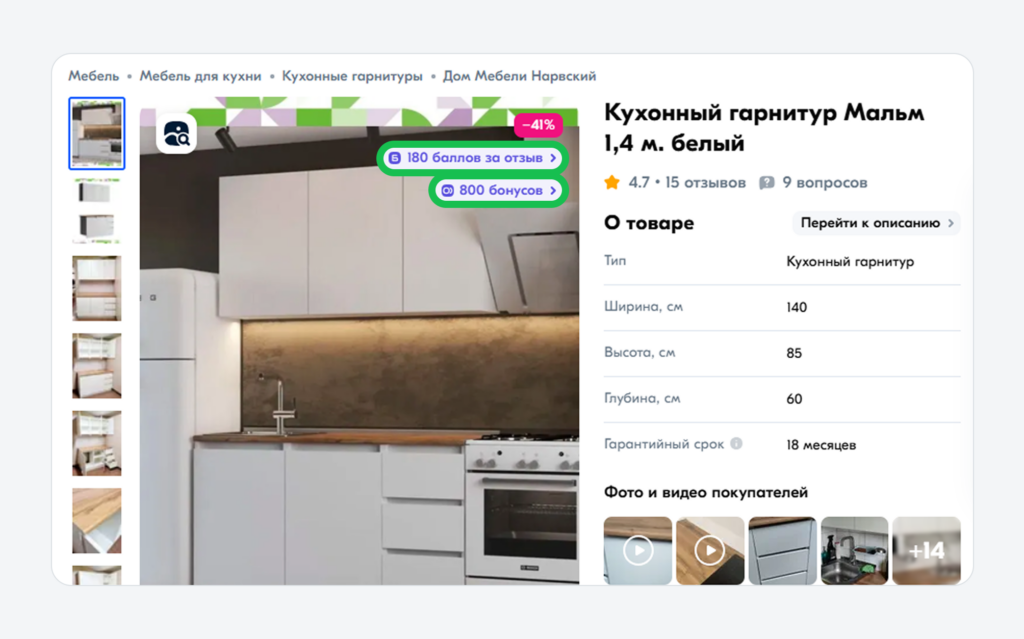Open the "Кухонные гарнитуры" breadcrumb category

coord(353,75)
